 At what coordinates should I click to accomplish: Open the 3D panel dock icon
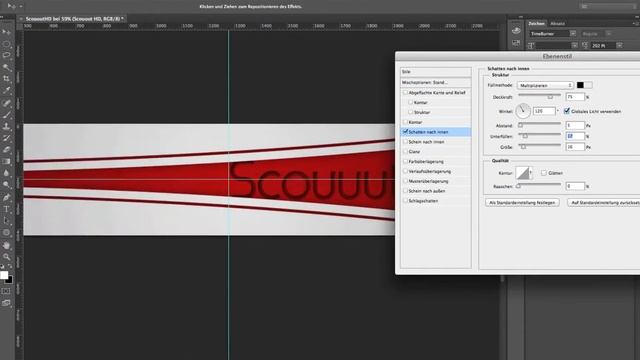pos(516,30)
